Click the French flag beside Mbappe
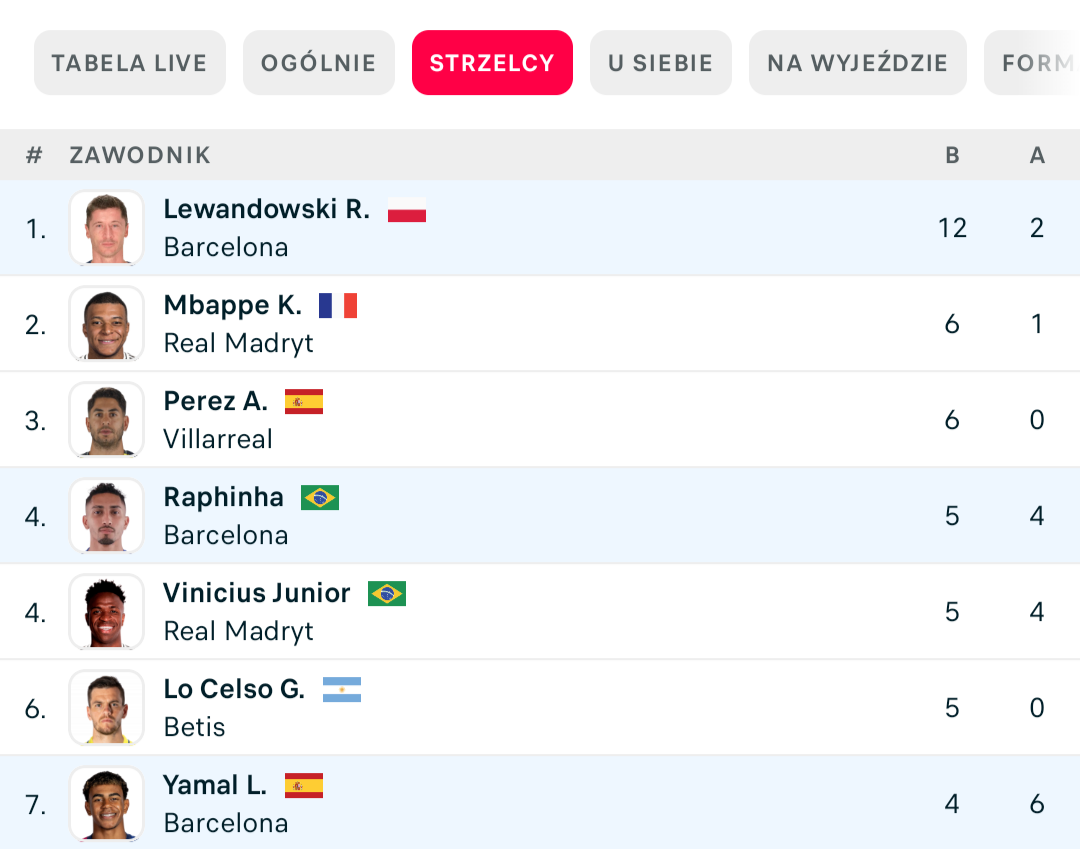 pos(338,306)
